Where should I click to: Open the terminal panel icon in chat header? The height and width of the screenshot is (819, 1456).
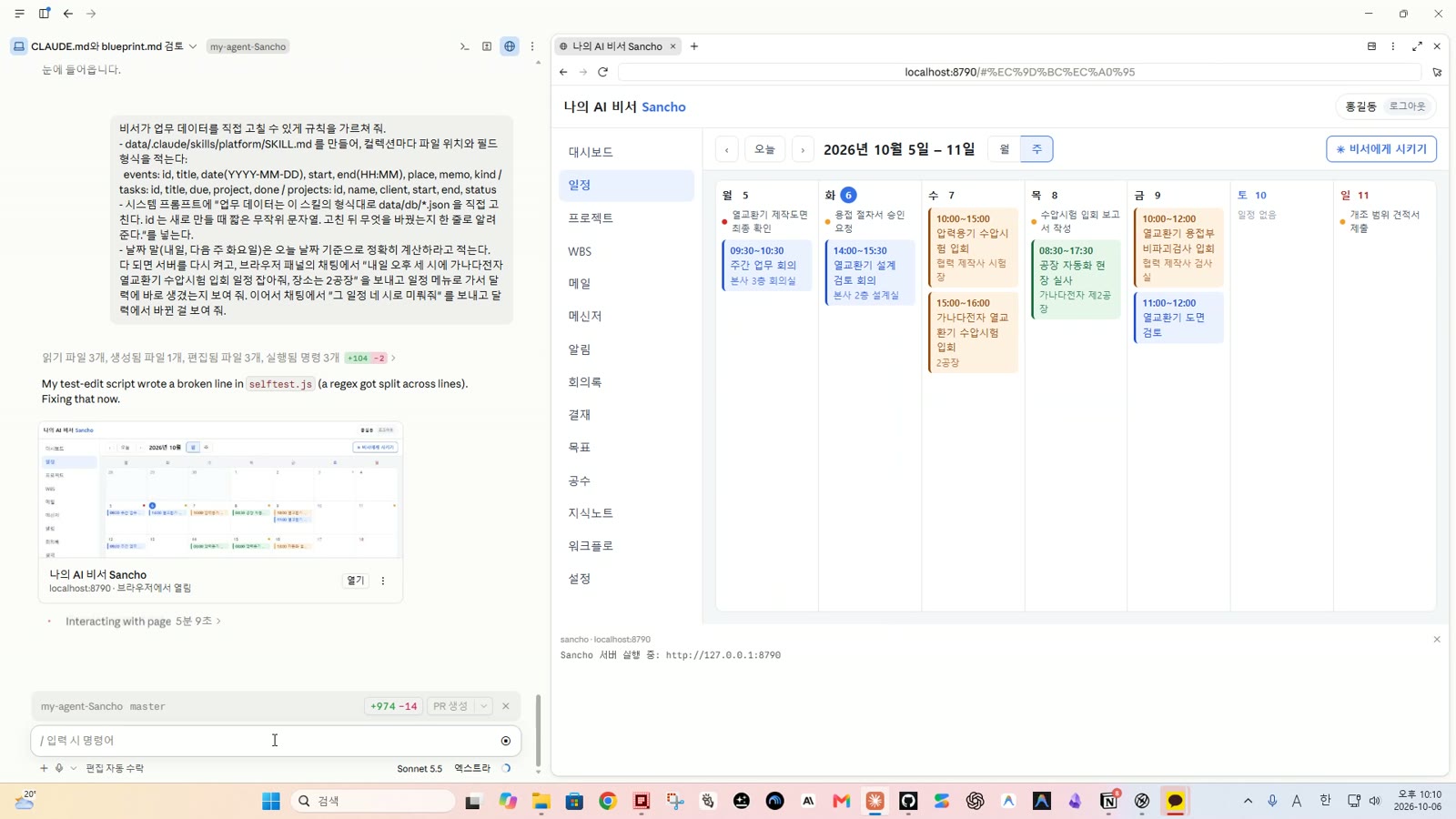(464, 46)
